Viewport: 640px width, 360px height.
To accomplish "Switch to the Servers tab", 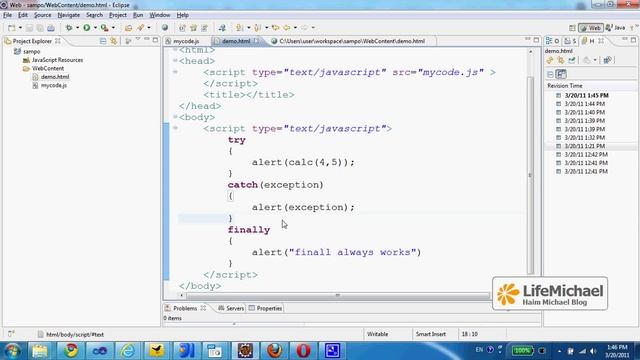I will pos(231,308).
